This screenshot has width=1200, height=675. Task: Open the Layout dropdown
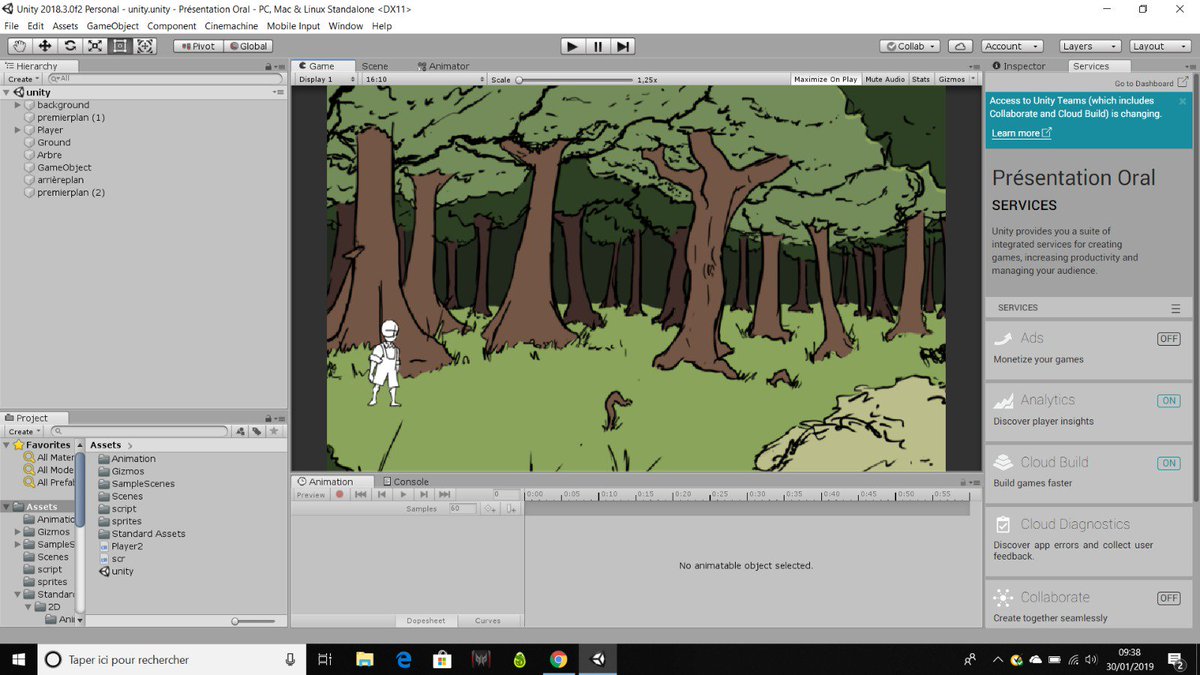pyautogui.click(x=1160, y=46)
